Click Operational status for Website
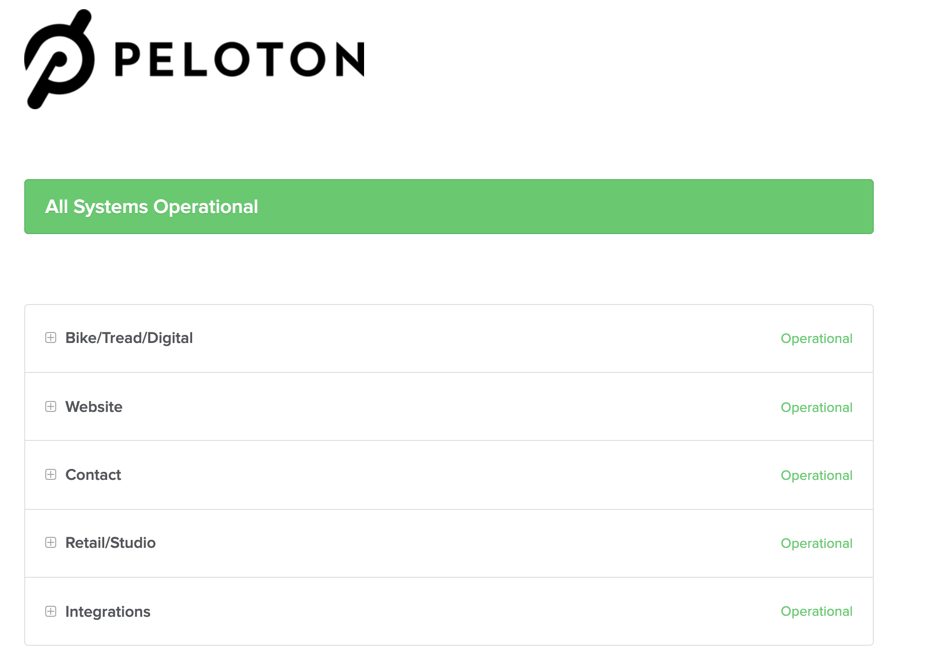This screenshot has height=659, width=929. 816,407
